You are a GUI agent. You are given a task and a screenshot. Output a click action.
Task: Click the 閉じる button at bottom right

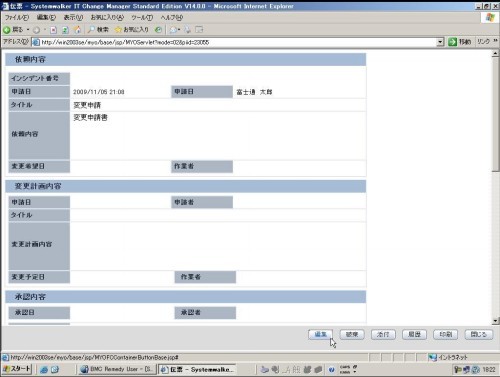click(479, 334)
